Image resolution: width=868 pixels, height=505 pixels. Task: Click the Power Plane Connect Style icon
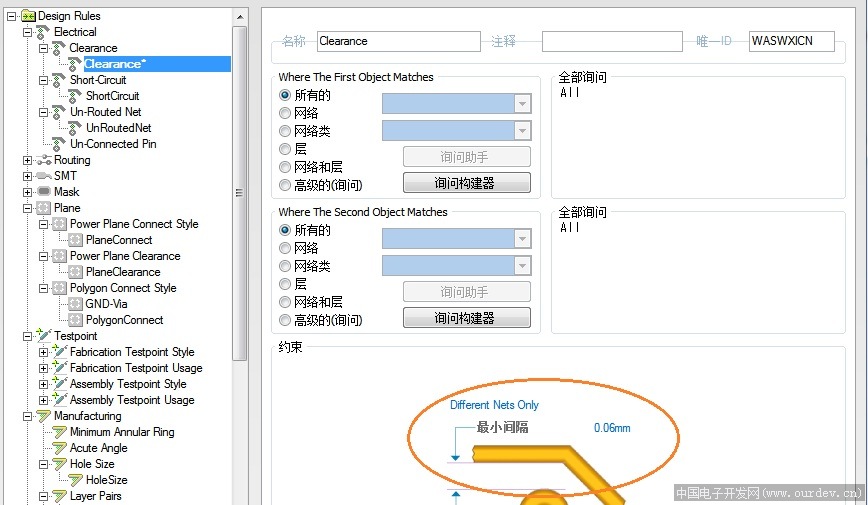coord(59,224)
